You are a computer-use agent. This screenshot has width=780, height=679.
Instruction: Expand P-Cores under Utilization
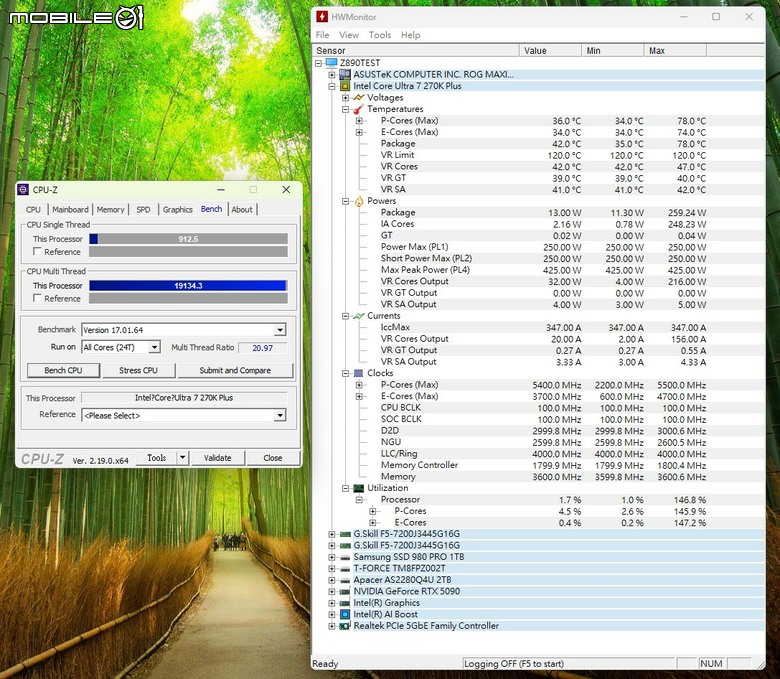[373, 511]
